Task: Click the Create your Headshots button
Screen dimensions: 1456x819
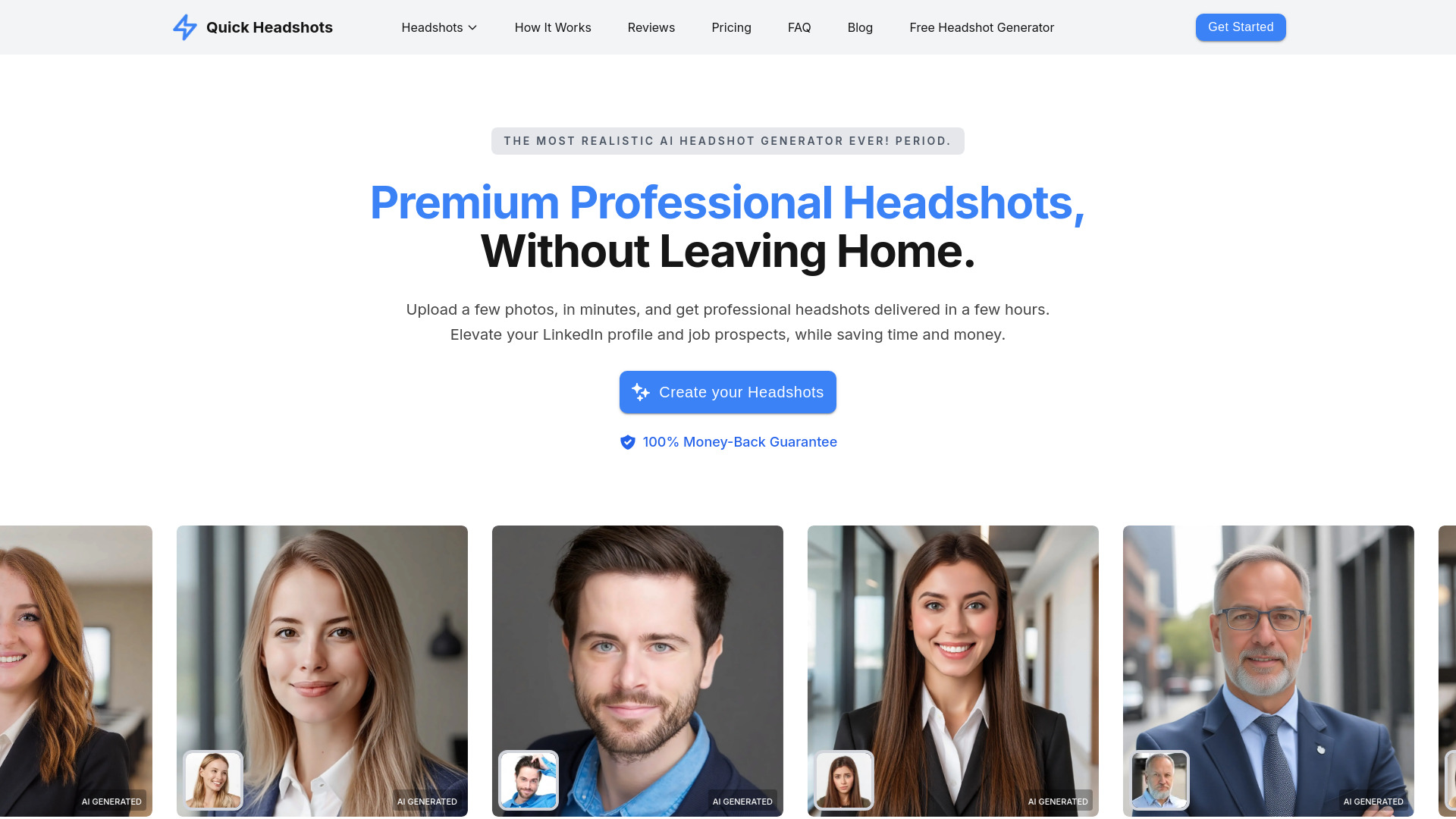Action: pos(728,392)
